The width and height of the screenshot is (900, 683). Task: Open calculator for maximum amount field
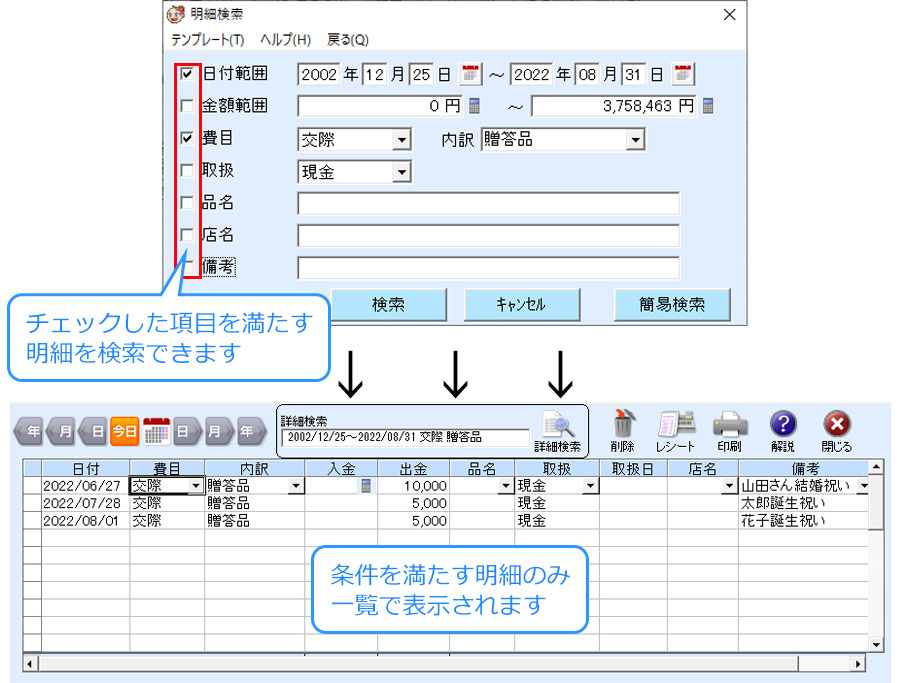708,106
